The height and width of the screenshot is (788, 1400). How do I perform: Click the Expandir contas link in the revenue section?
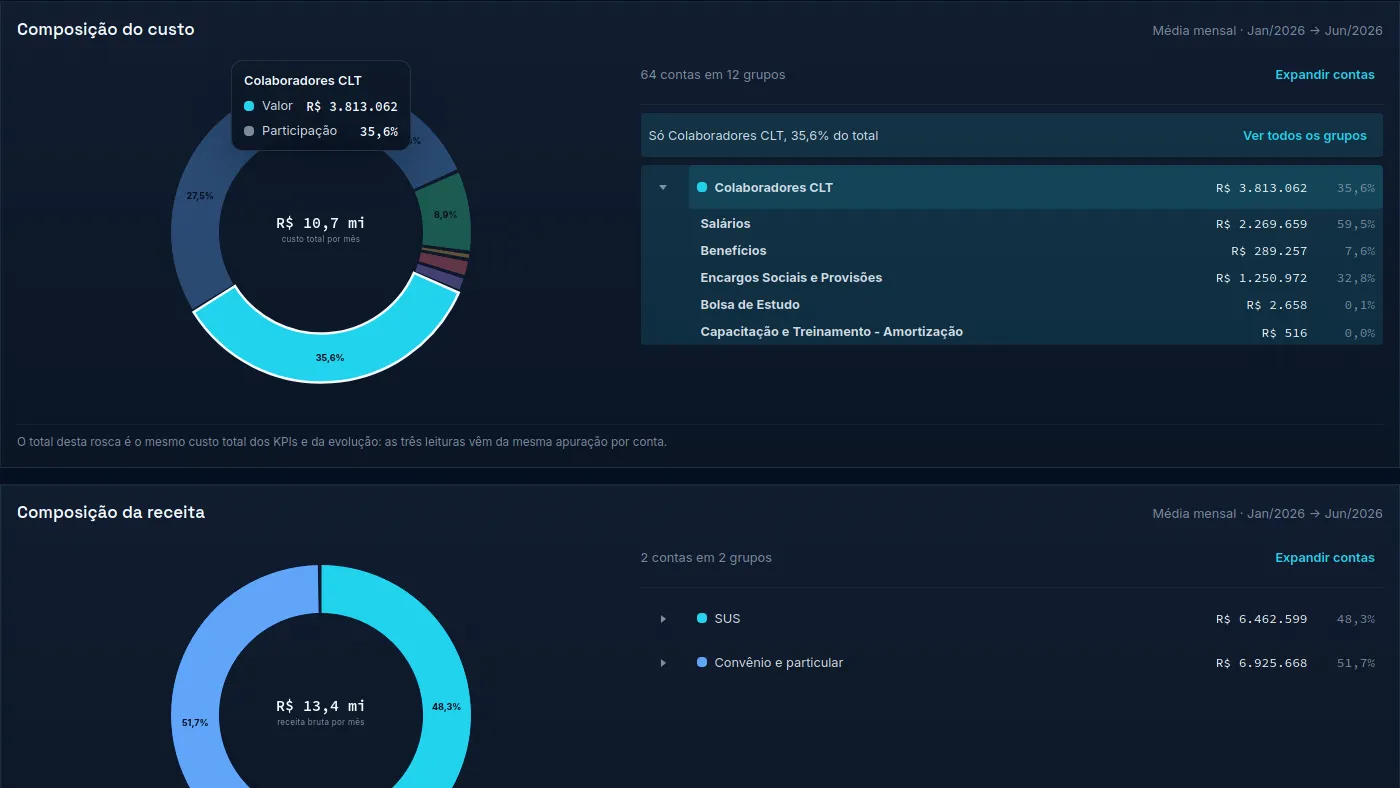pyautogui.click(x=1324, y=558)
